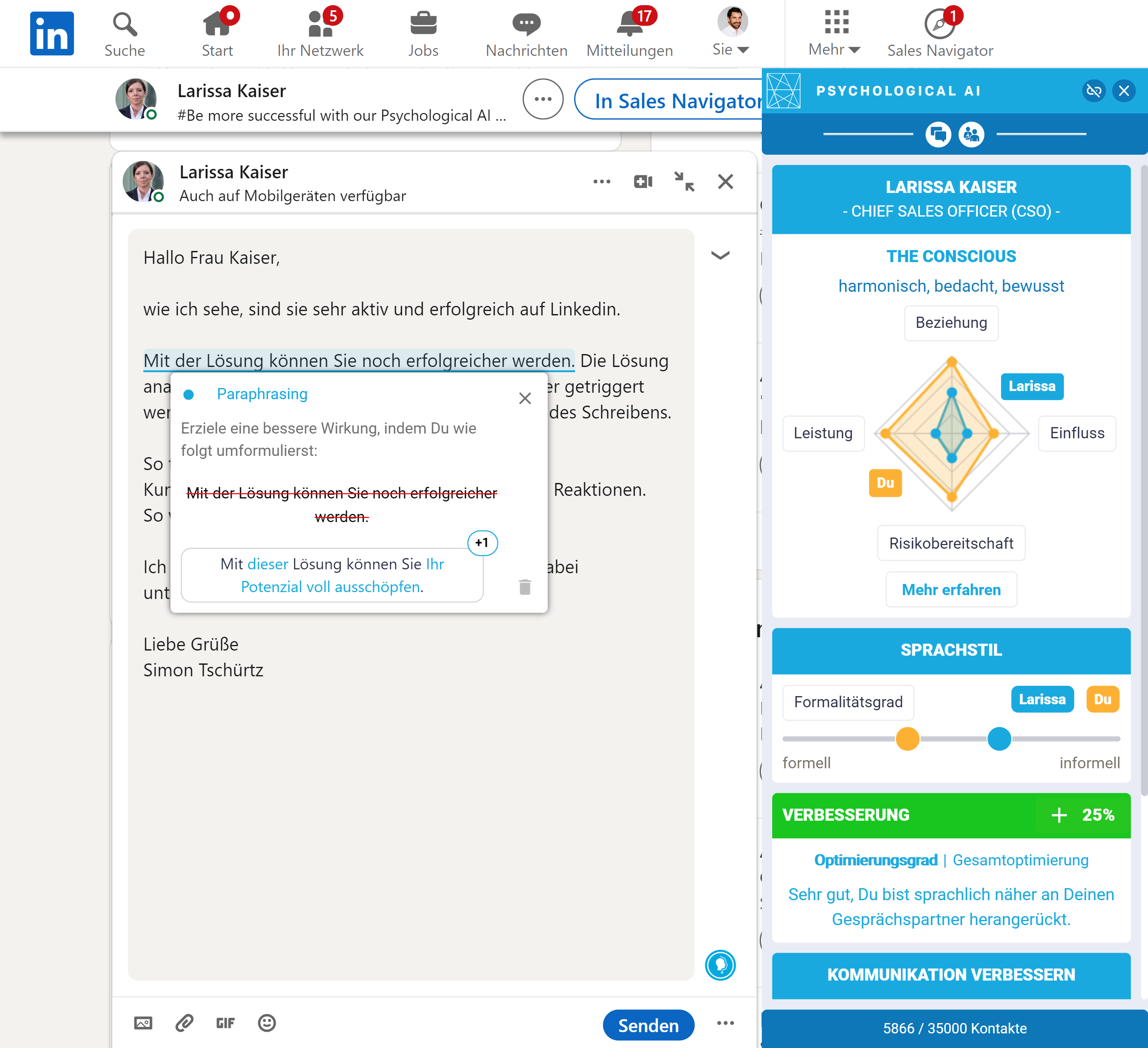Click the Beziehung label

[x=951, y=323]
